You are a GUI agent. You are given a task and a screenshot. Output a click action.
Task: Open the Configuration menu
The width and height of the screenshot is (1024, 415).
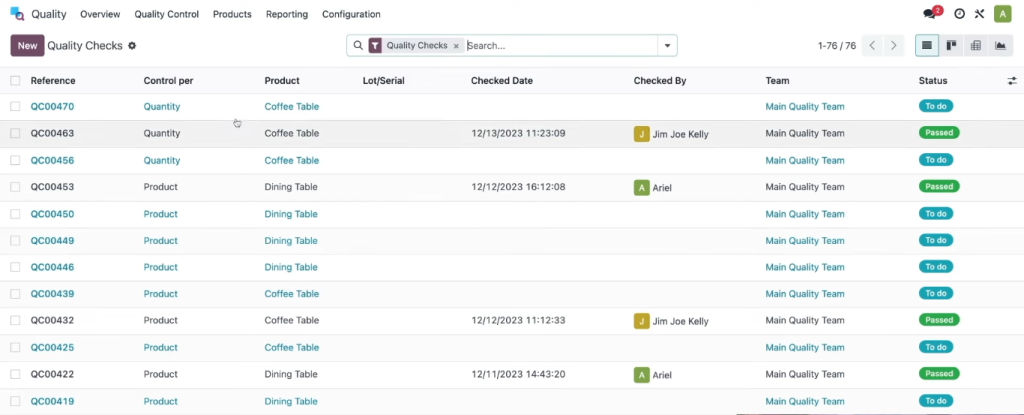pos(351,14)
